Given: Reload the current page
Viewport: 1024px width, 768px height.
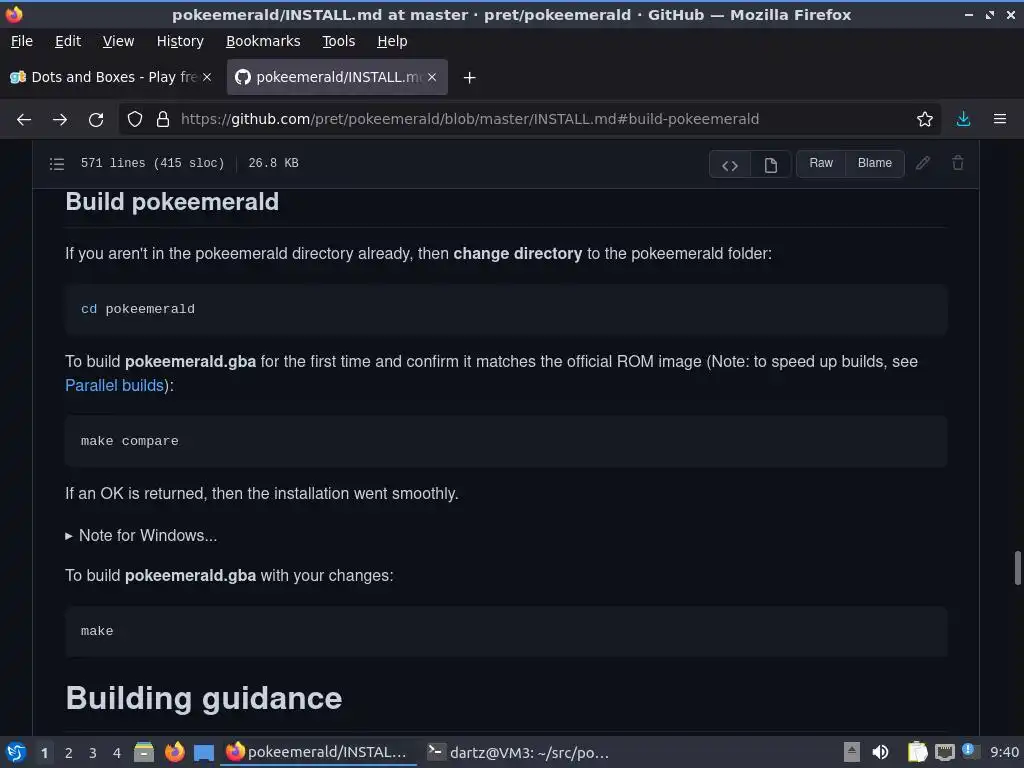Looking at the screenshot, I should [96, 120].
